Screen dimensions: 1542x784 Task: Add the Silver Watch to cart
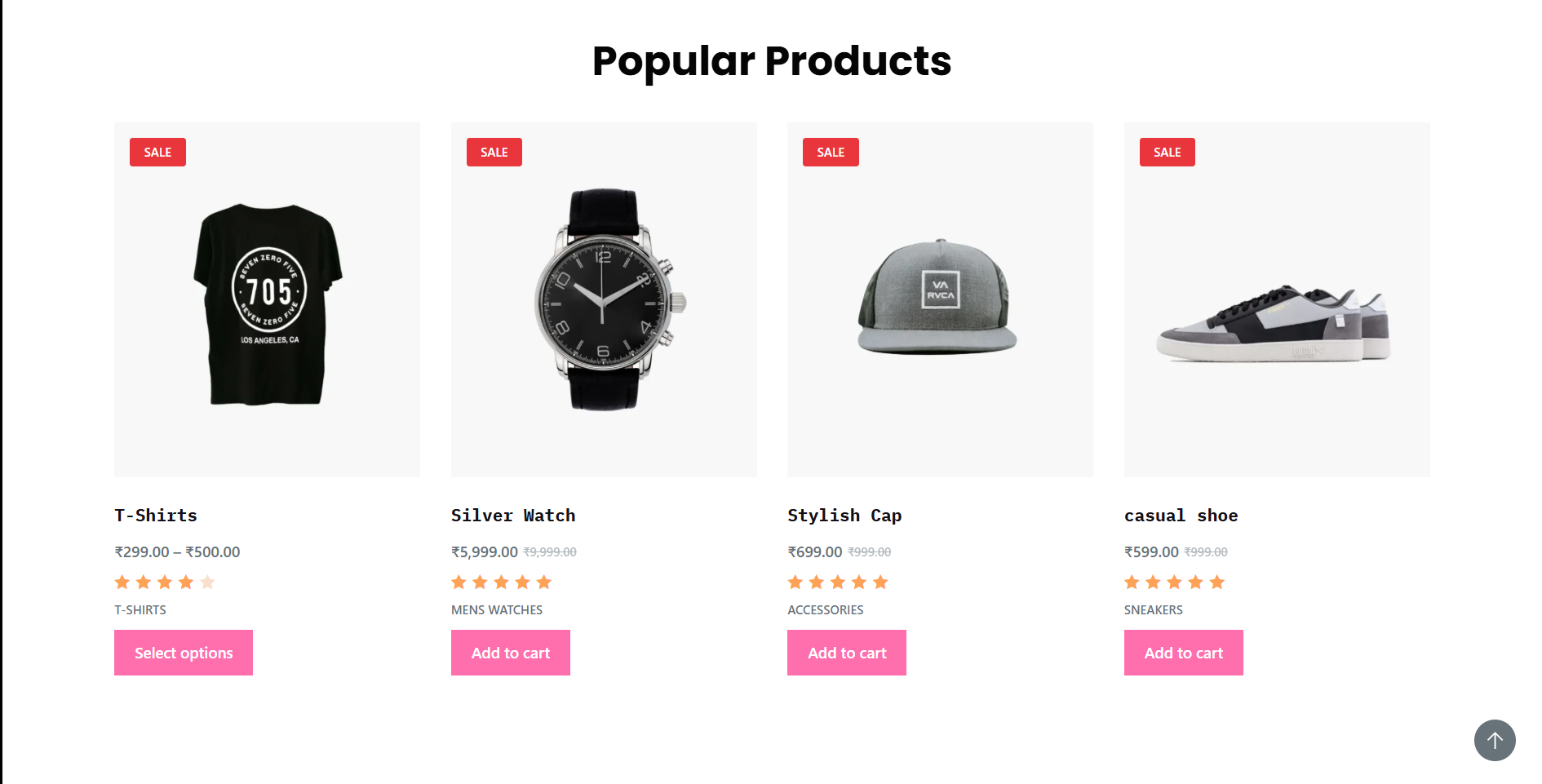(510, 653)
